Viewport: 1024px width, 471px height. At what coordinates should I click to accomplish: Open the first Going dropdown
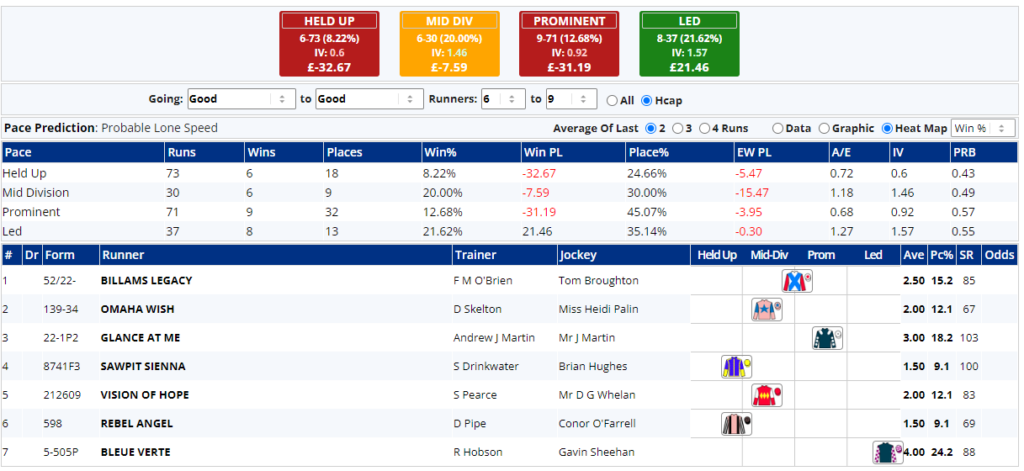(x=238, y=99)
